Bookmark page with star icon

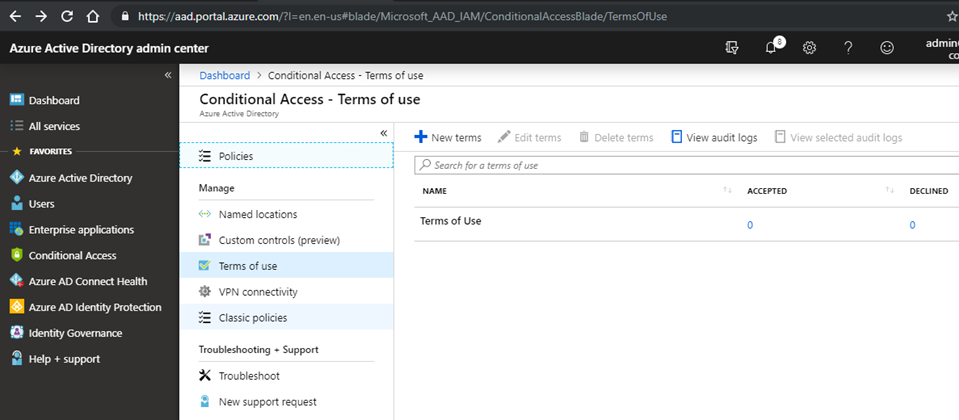pos(952,17)
